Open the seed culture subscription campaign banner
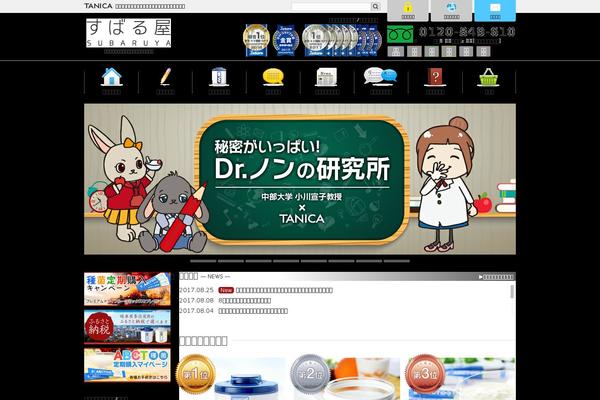600x400 pixels. (127, 289)
